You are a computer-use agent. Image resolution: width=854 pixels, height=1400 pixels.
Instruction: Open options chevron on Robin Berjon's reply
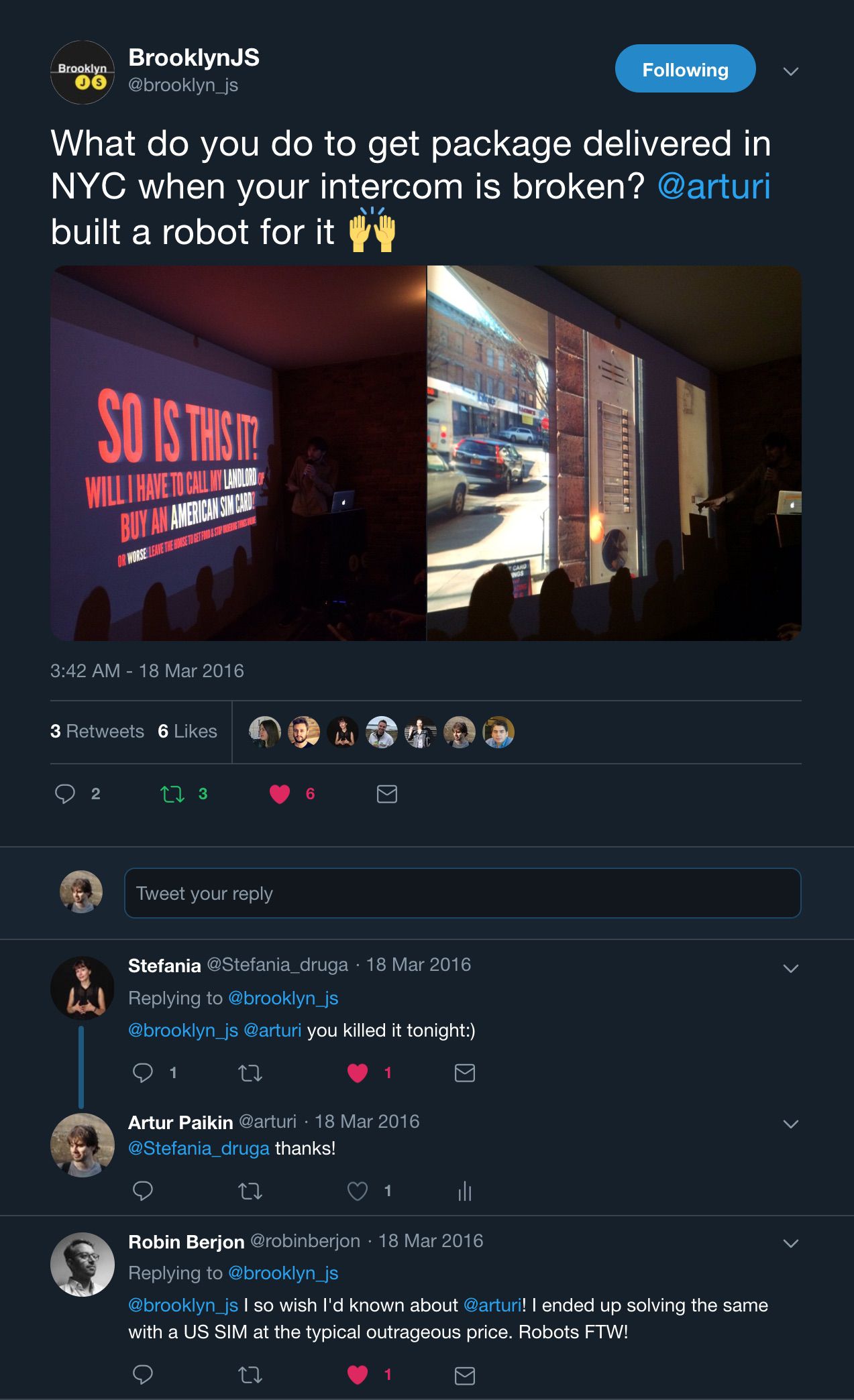791,1243
